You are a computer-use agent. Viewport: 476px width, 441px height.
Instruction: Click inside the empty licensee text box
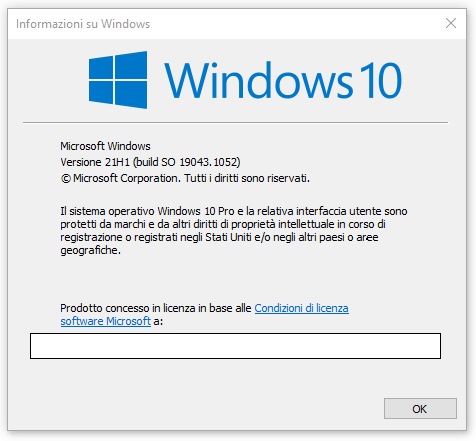(x=235, y=346)
